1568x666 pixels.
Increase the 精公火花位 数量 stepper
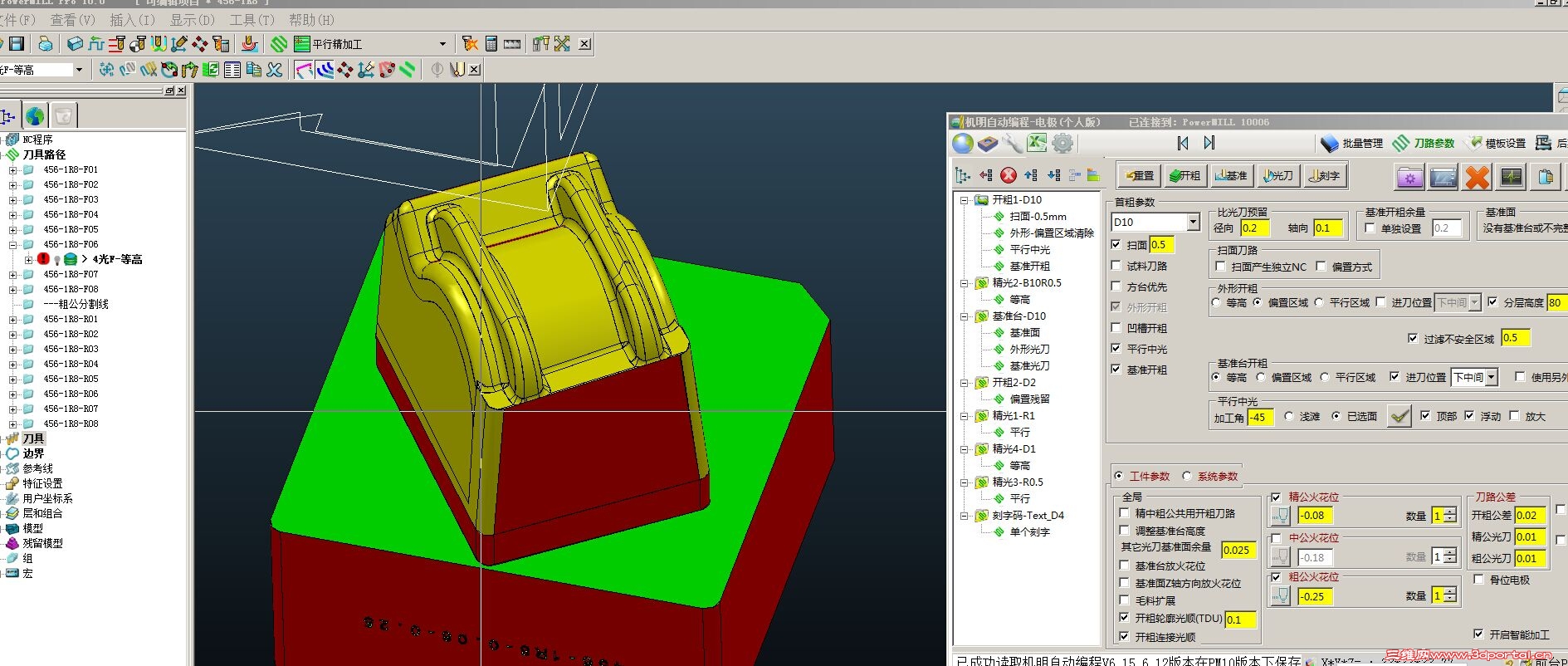1449,512
